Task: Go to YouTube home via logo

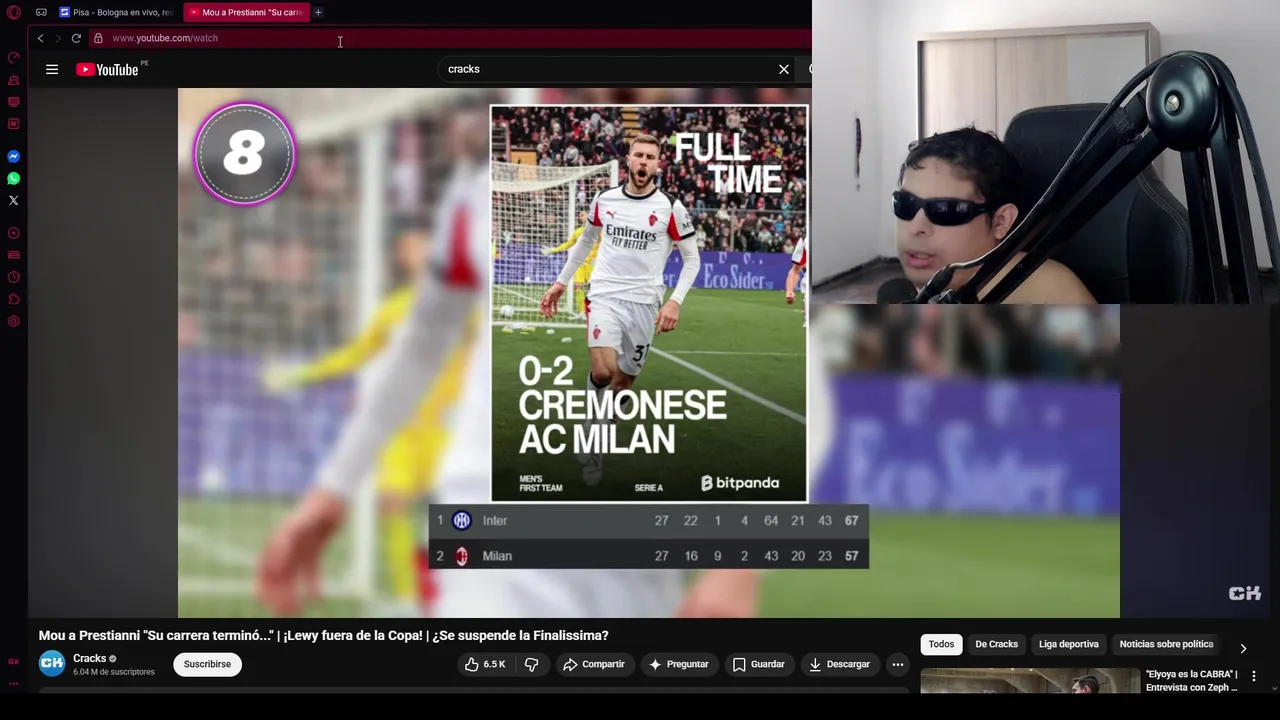Action: [107, 69]
